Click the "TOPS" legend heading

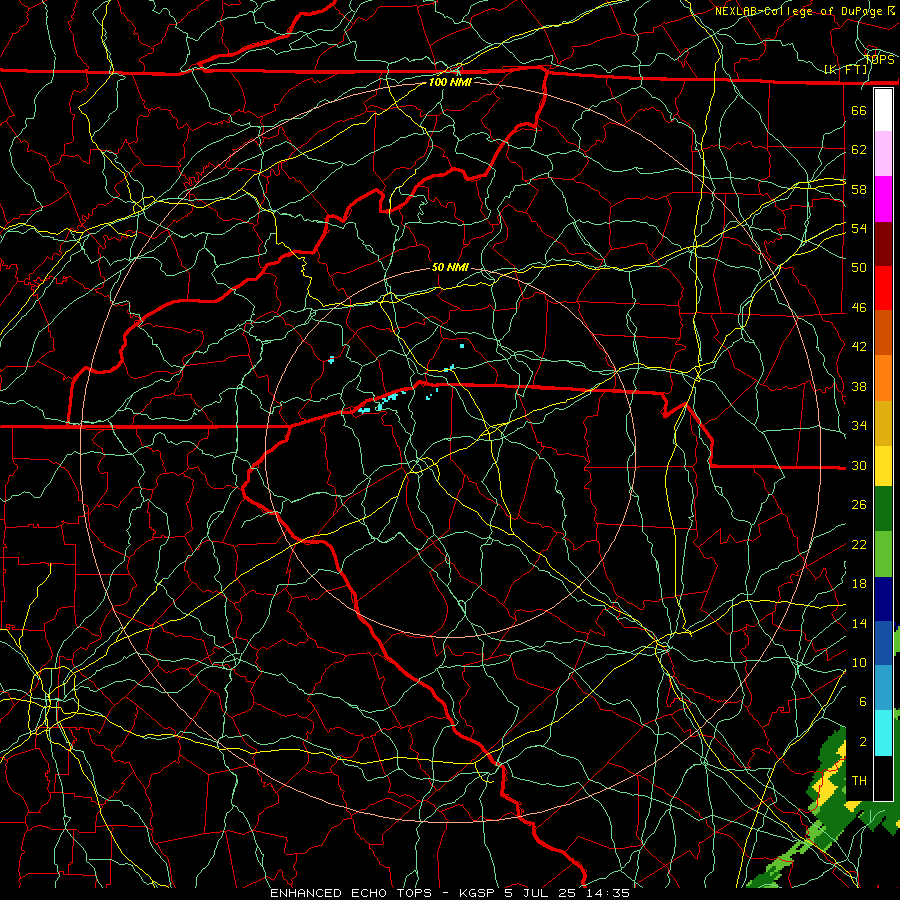(879, 59)
